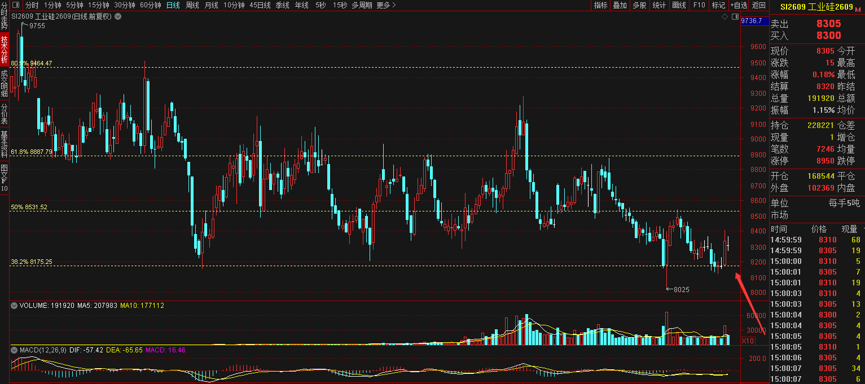Click the 8025 low price marker

[x=682, y=289]
